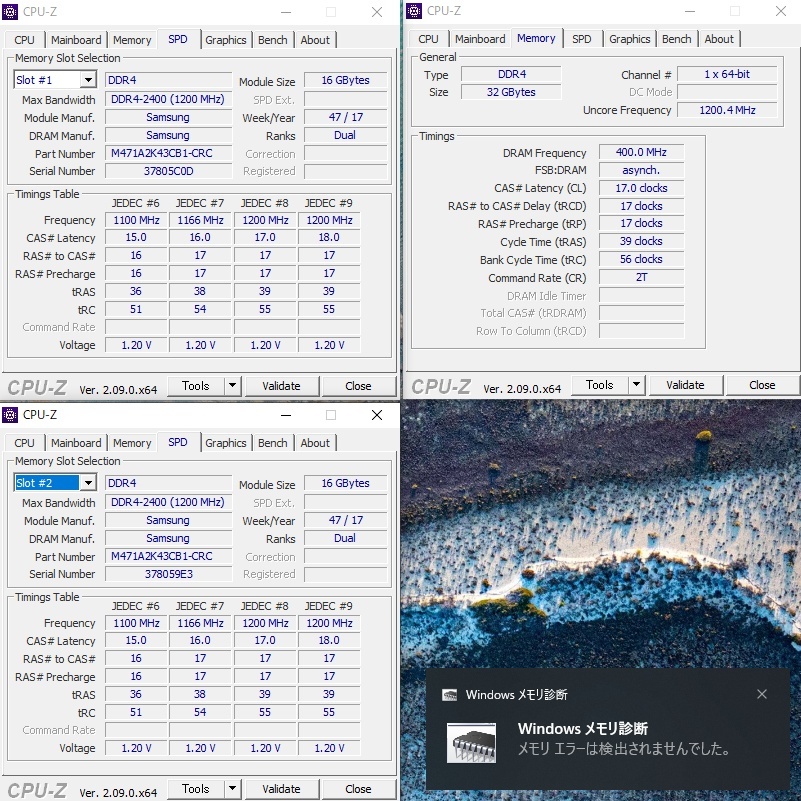Click Command Rate value 2T
This screenshot has height=801, width=801.
click(x=642, y=277)
